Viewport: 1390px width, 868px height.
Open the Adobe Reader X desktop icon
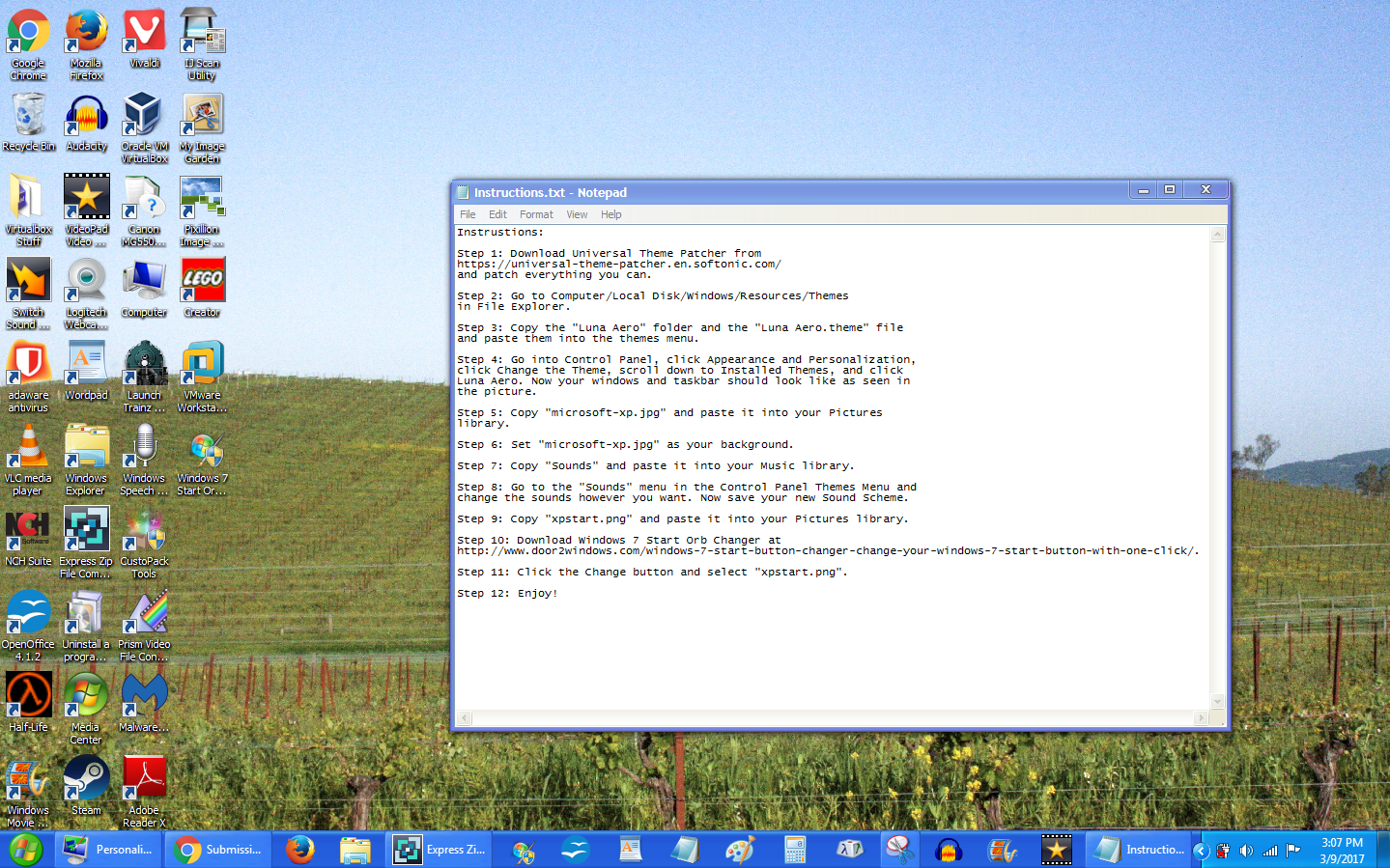pos(144,792)
